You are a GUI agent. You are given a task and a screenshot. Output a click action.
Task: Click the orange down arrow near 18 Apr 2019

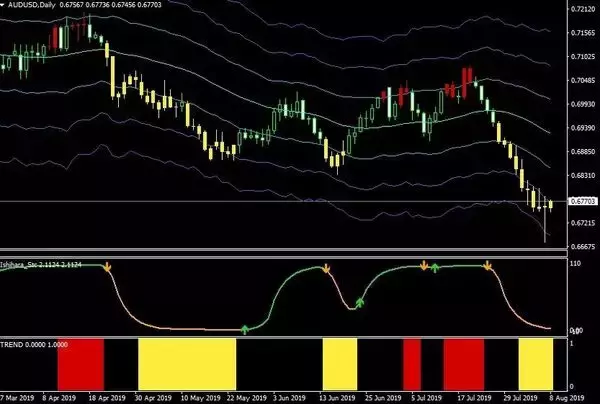[x=108, y=268]
